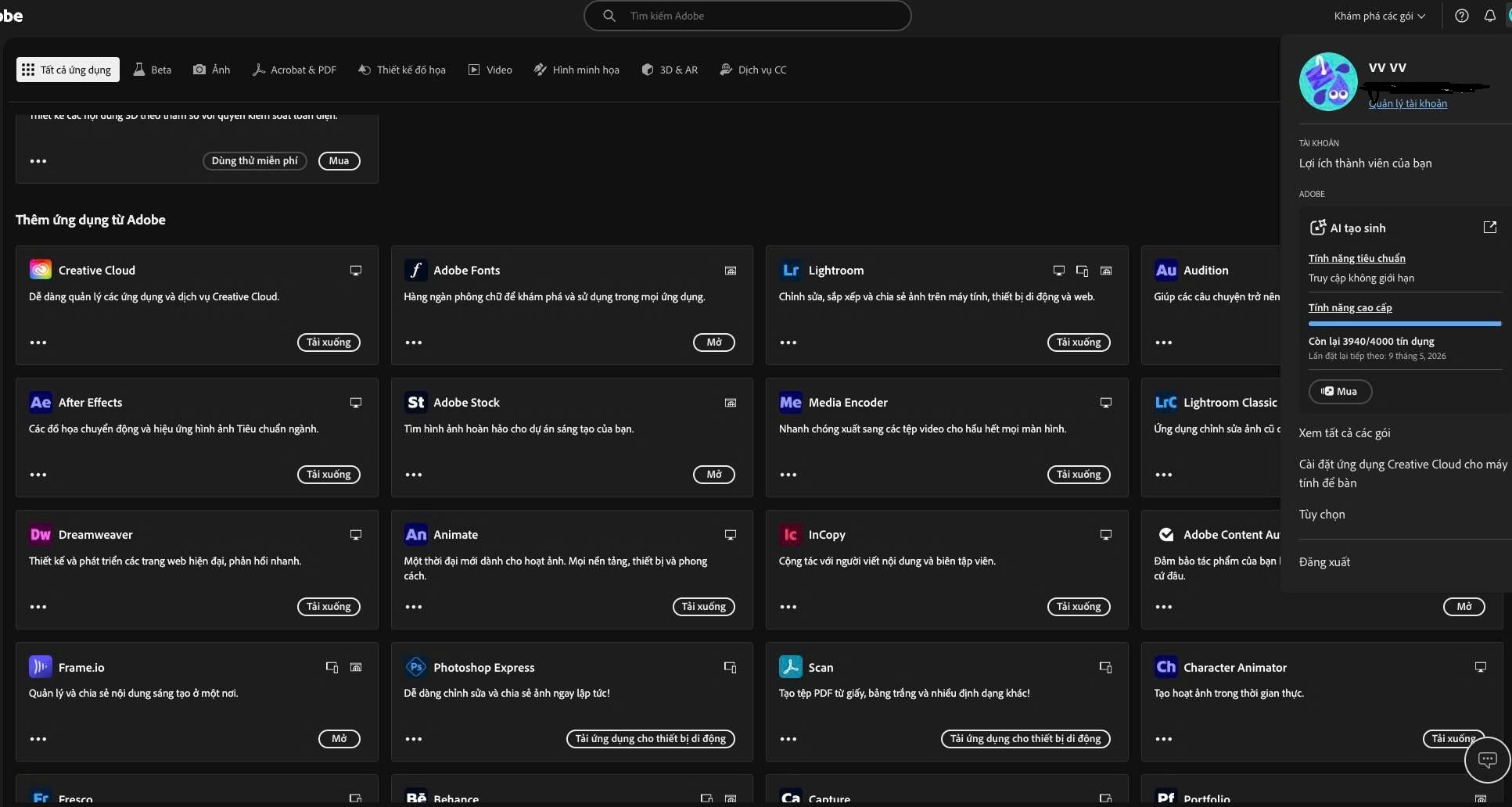Click the profile avatar picture
This screenshot has height=807, width=1512.
point(1327,81)
